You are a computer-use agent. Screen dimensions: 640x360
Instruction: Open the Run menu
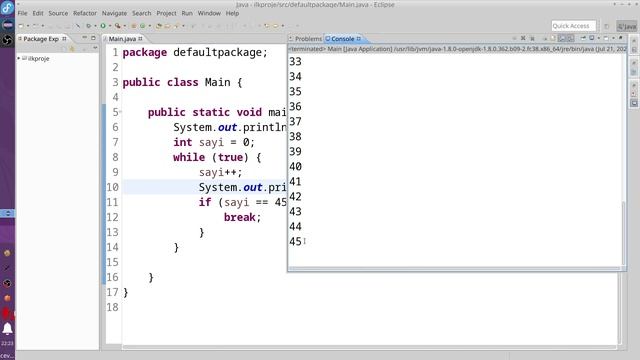point(187,13)
